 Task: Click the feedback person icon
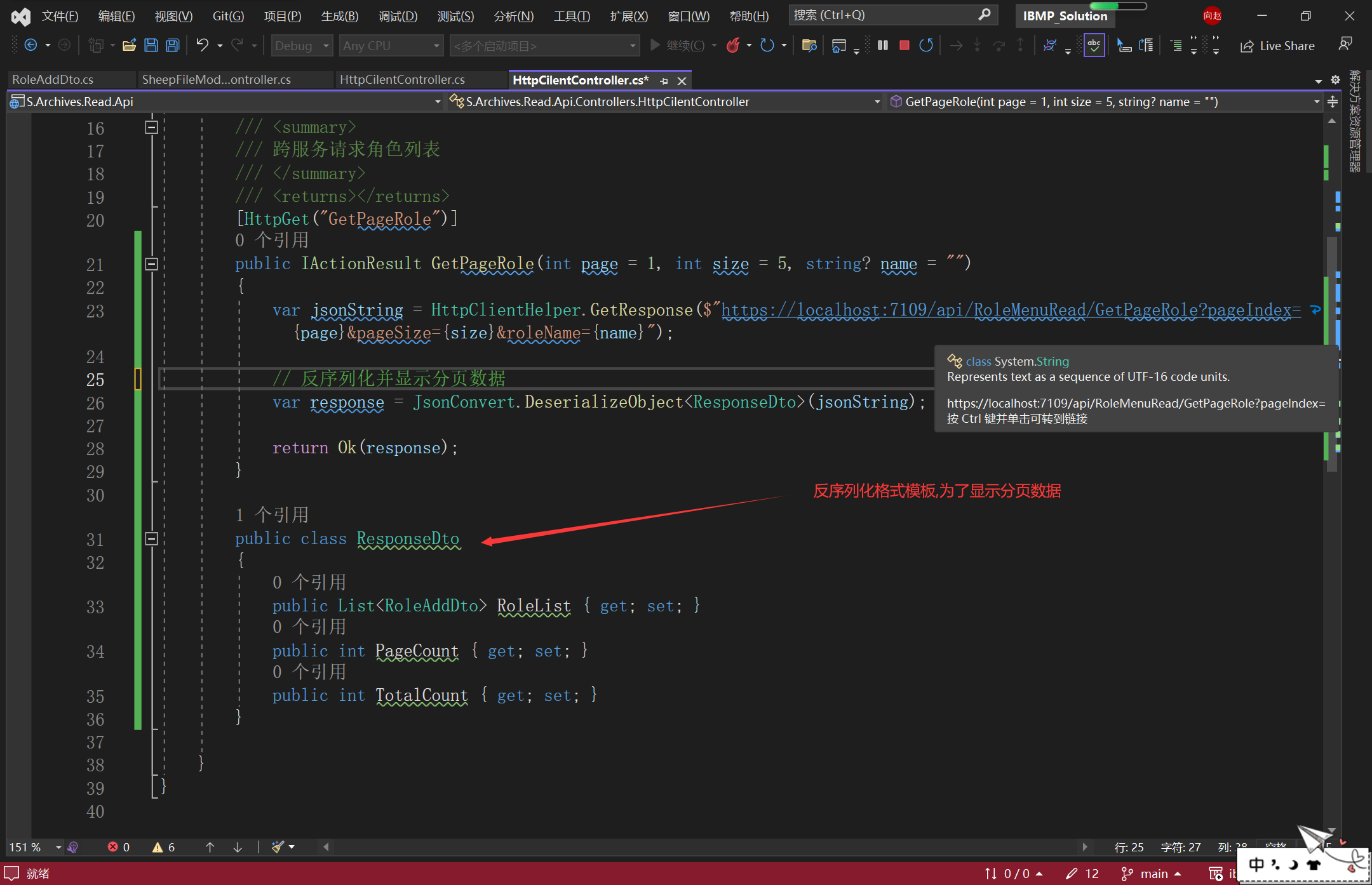pyautogui.click(x=1345, y=44)
